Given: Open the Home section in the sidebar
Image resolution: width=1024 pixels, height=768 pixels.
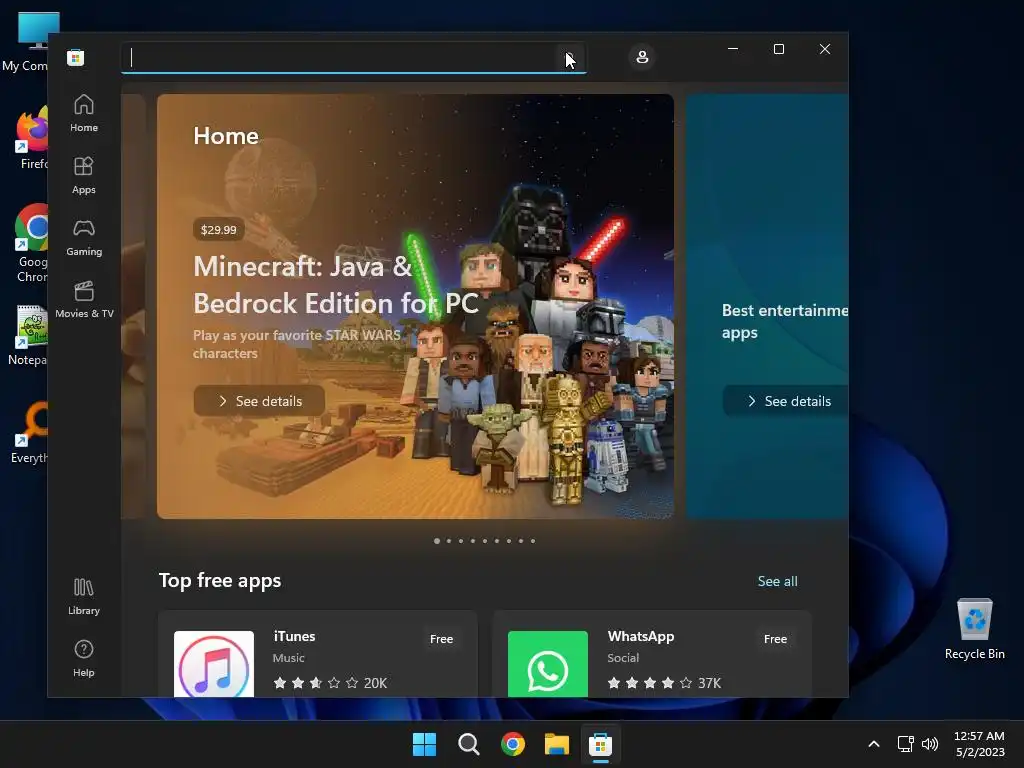Looking at the screenshot, I should (x=84, y=113).
